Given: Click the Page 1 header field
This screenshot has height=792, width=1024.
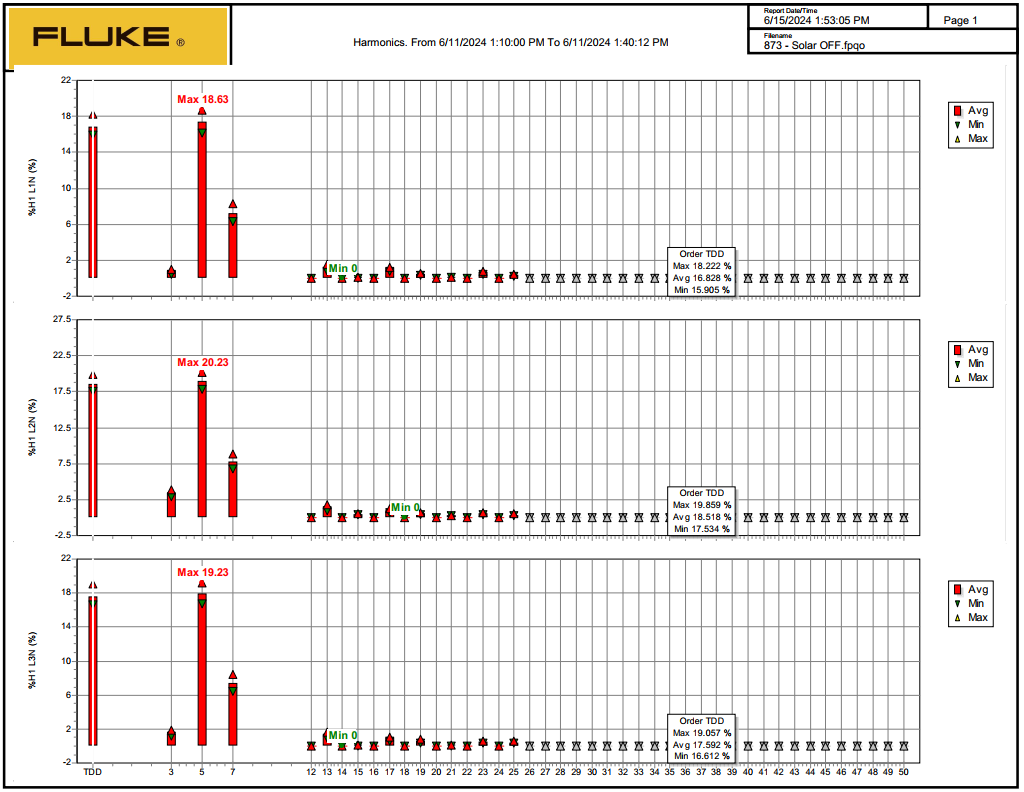Looking at the screenshot, I should (x=961, y=20).
